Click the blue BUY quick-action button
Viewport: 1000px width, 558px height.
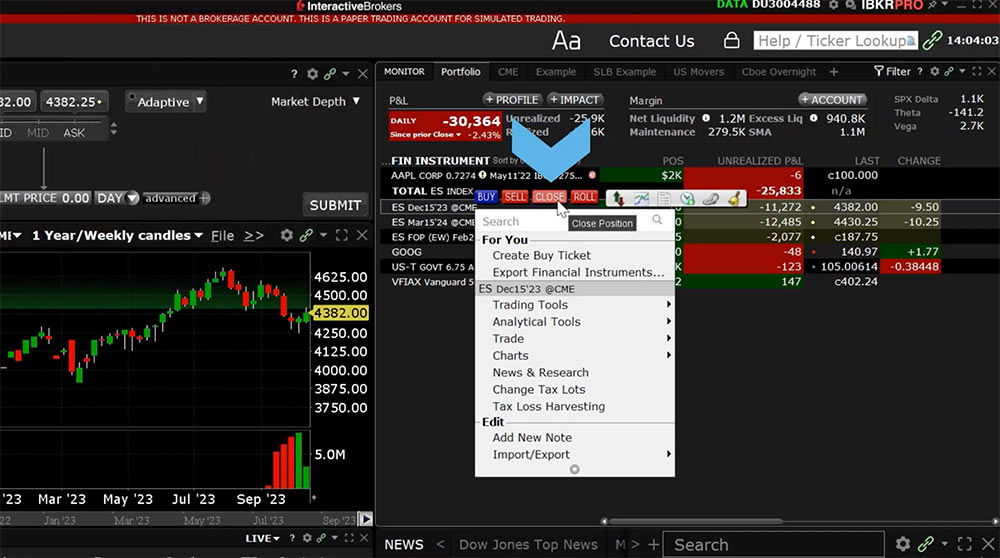coord(486,197)
